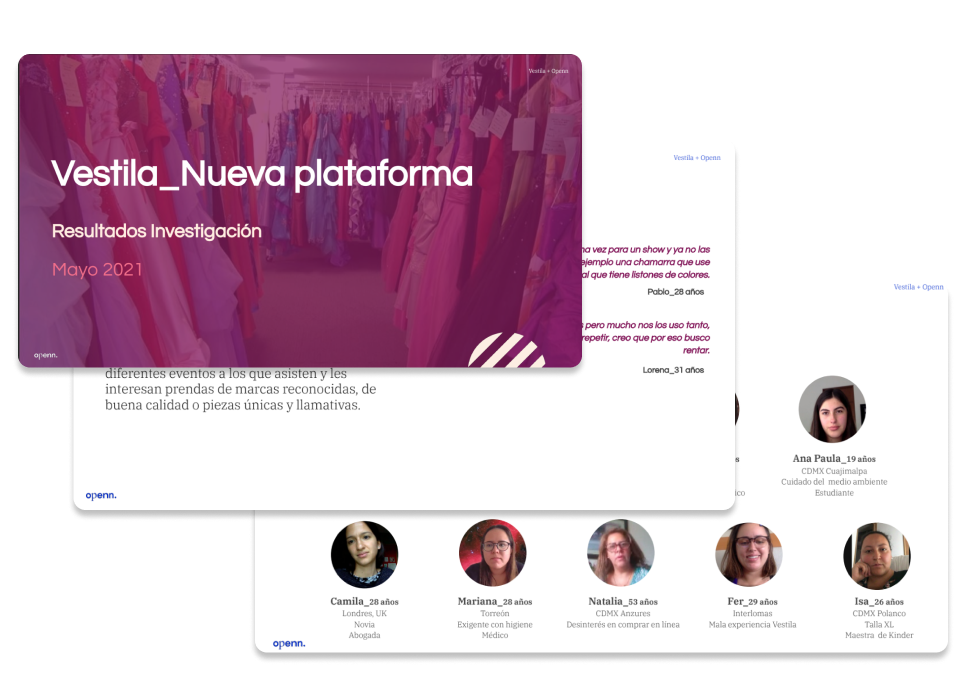The image size is (962, 675).
Task: Select the "Resultados Investigación" subtitle
Action: pos(156,231)
